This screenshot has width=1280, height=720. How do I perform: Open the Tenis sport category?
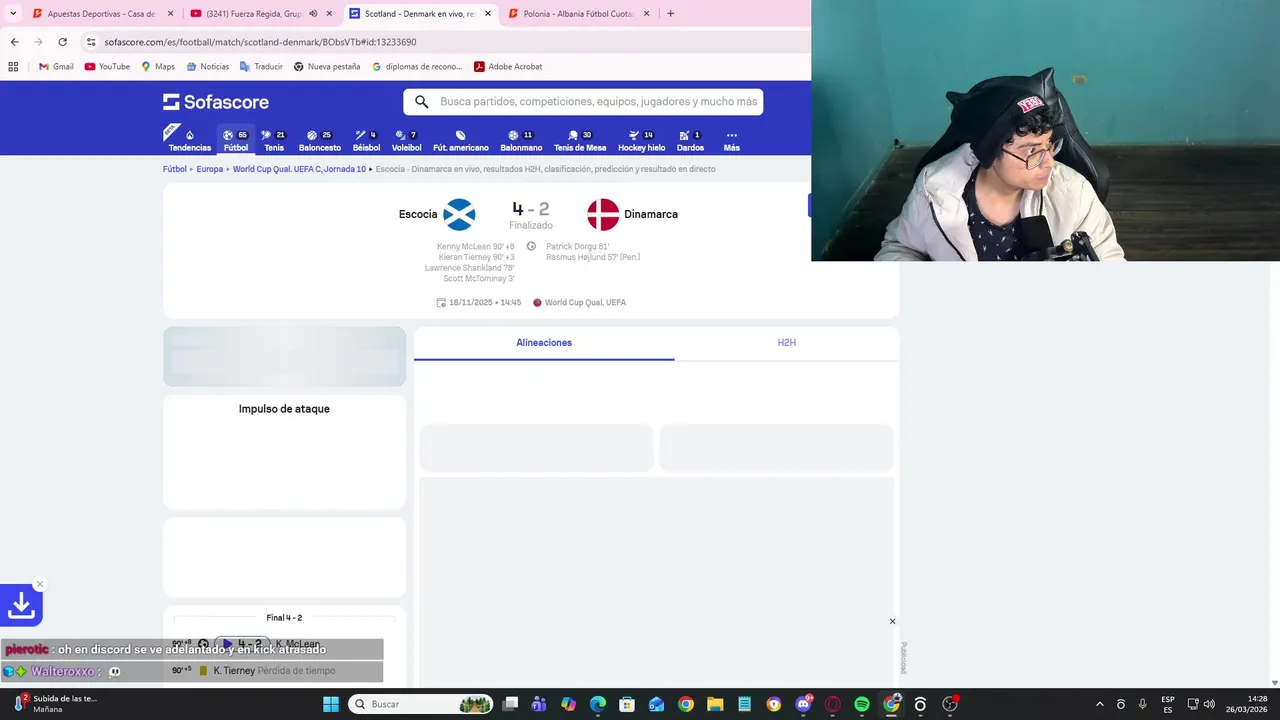tap(273, 141)
